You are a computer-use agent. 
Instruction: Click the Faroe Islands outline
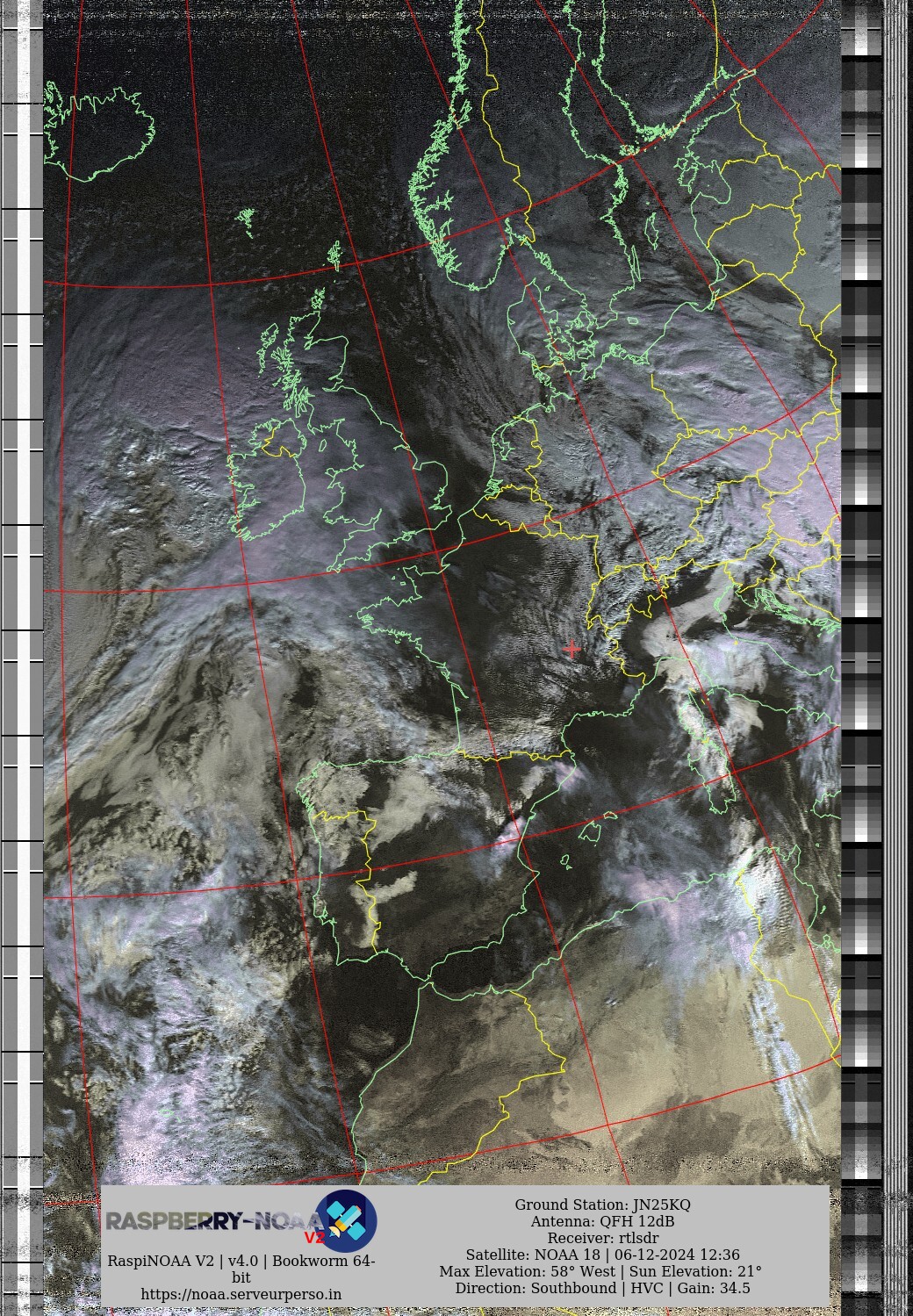[x=247, y=220]
